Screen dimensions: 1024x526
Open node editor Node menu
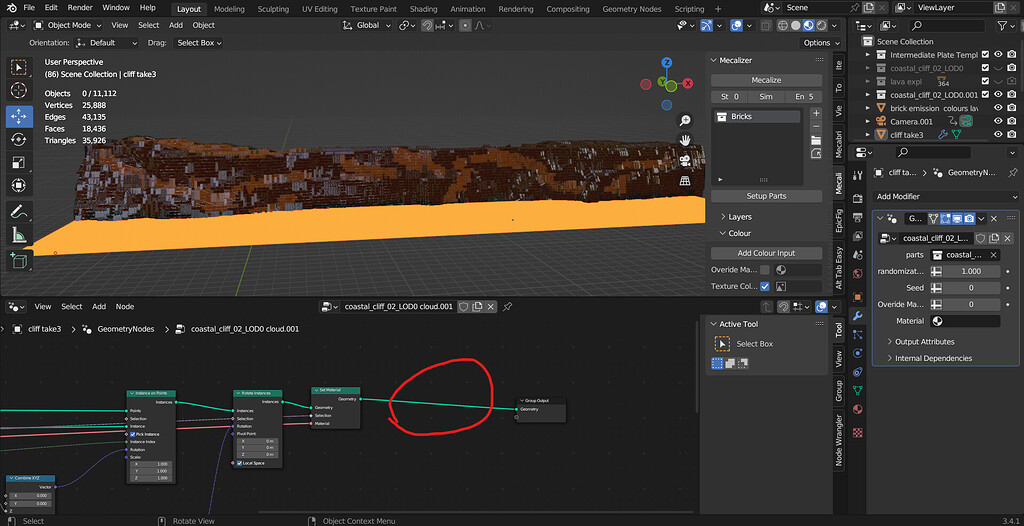(x=125, y=306)
